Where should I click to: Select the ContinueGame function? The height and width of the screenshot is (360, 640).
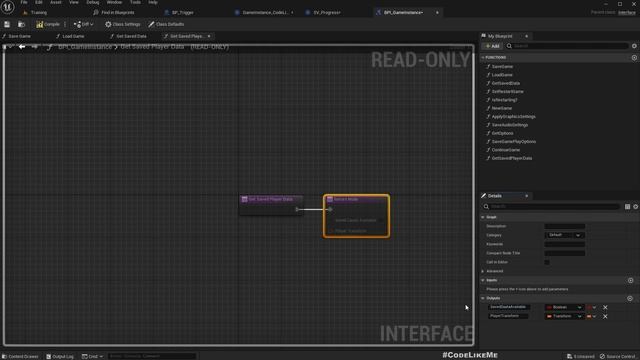506,150
